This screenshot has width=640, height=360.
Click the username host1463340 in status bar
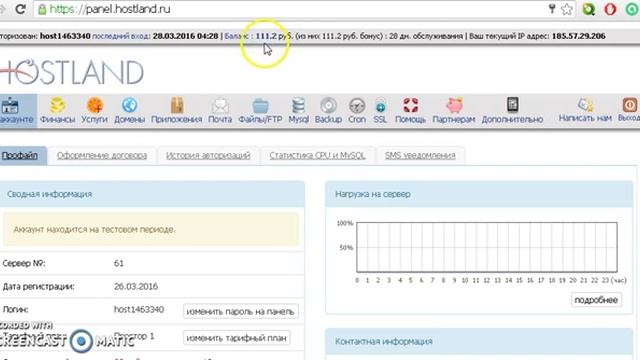point(65,36)
